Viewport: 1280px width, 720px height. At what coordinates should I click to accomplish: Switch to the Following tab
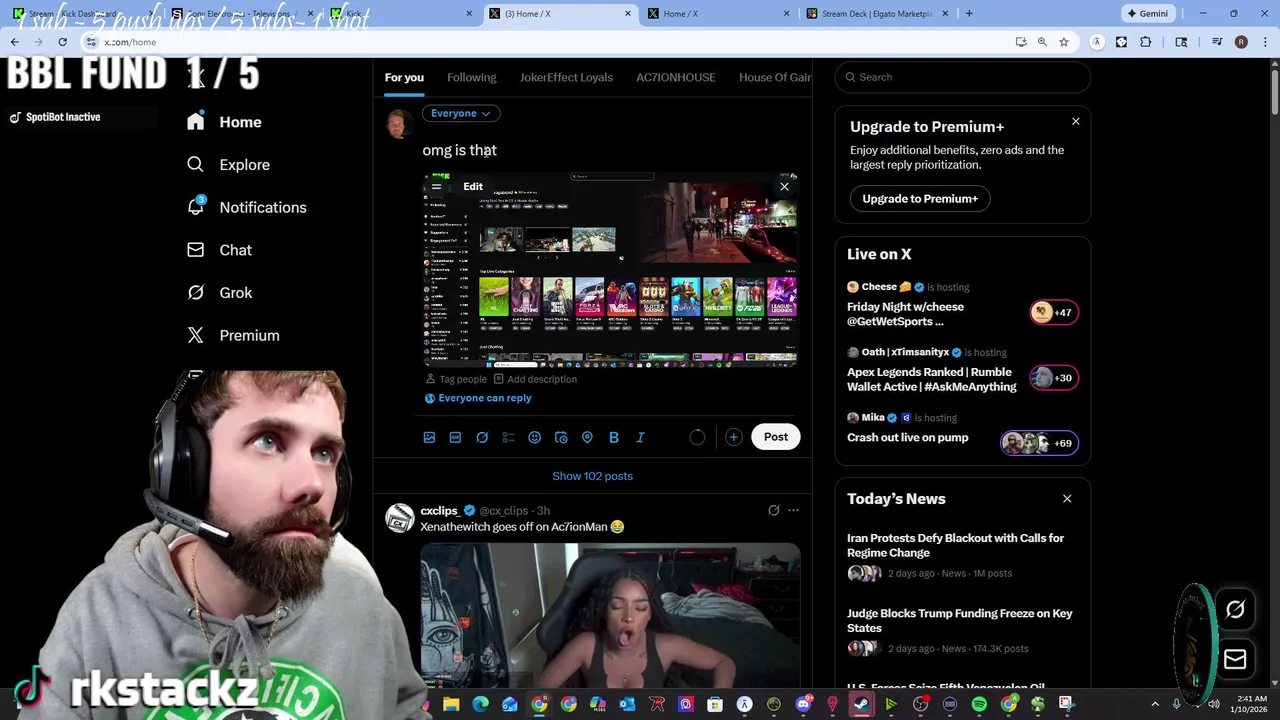point(471,77)
